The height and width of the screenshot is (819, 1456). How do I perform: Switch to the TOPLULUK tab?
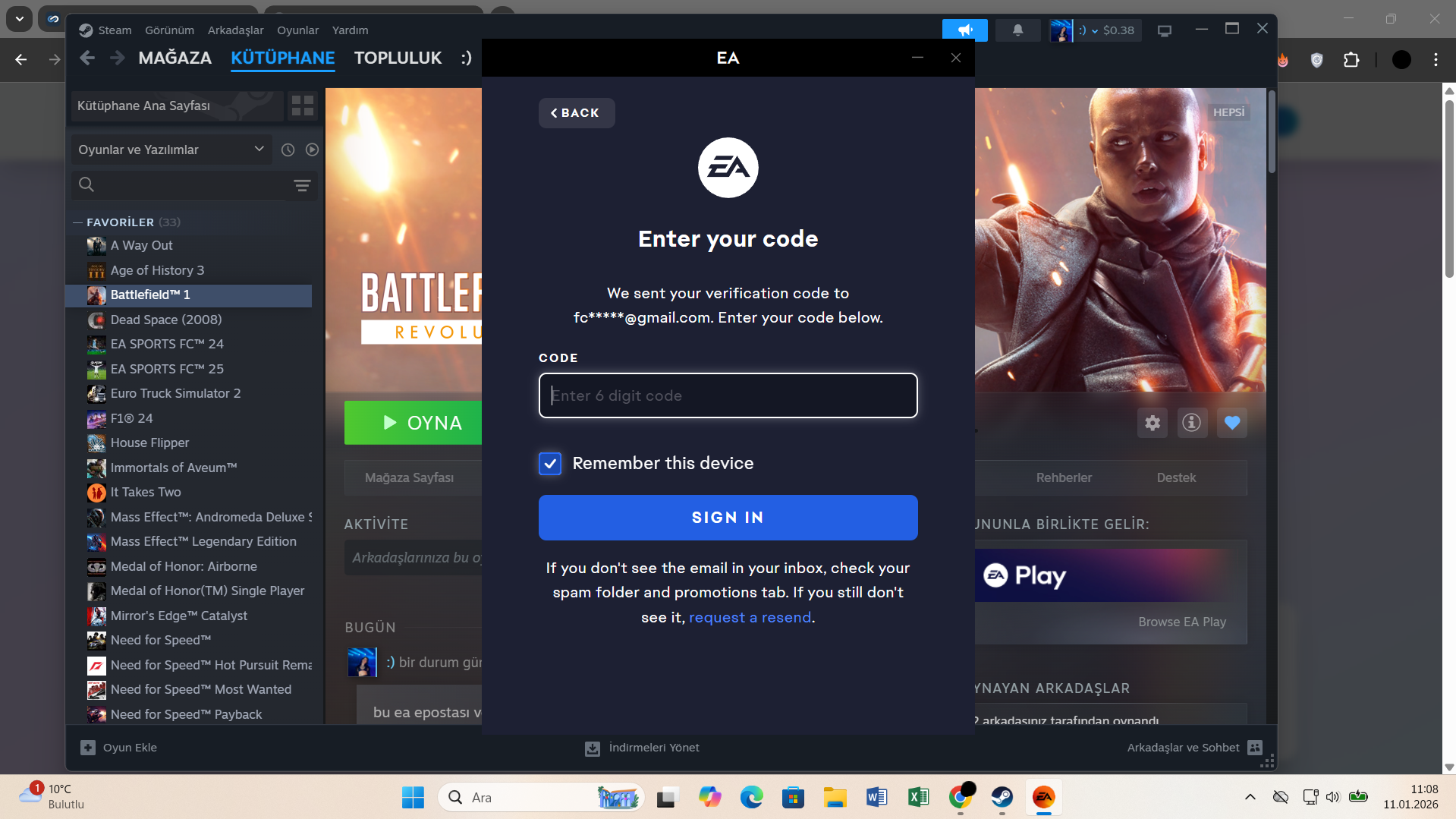398,58
